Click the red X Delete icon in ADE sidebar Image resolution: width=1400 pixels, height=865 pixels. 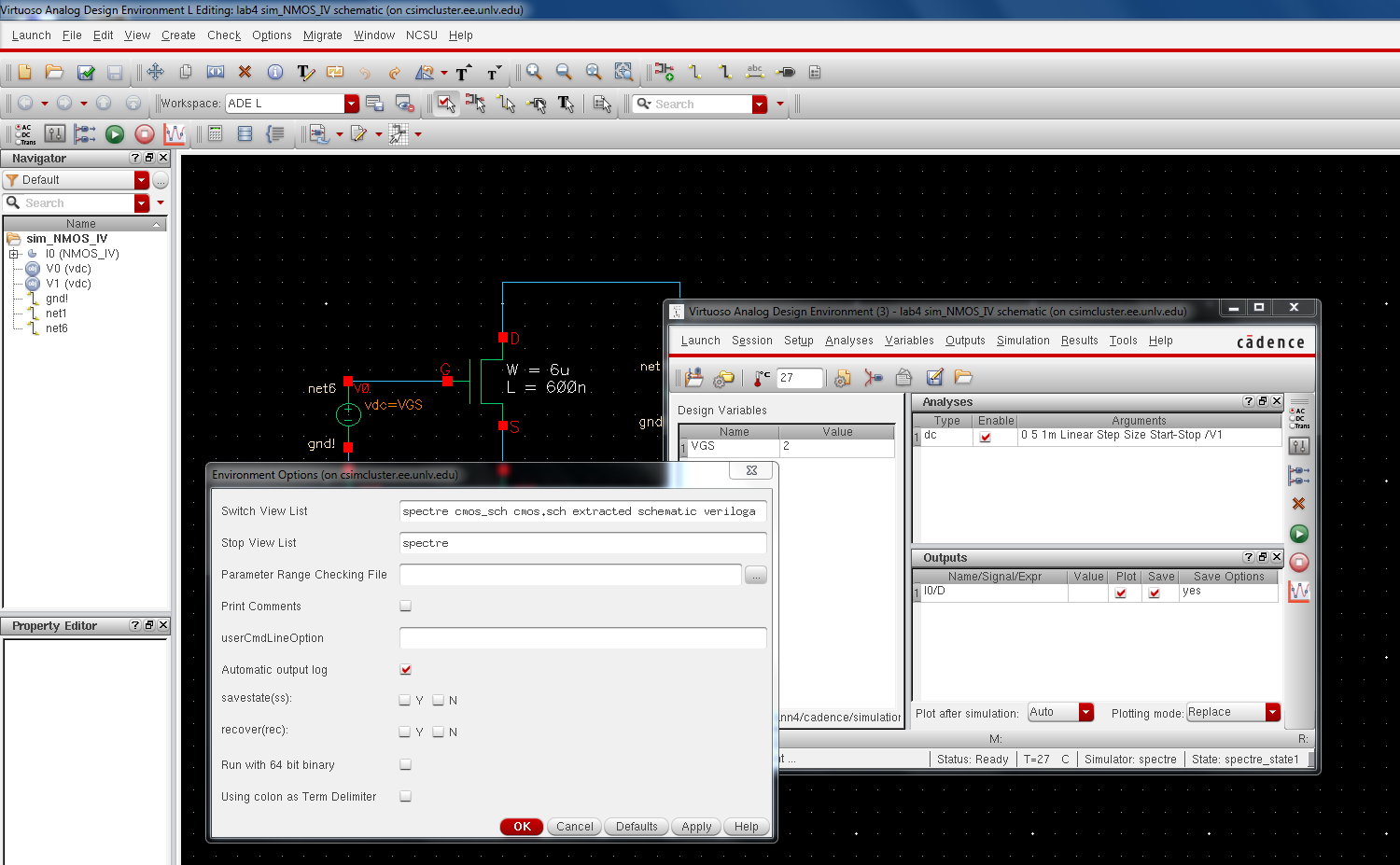[1298, 504]
